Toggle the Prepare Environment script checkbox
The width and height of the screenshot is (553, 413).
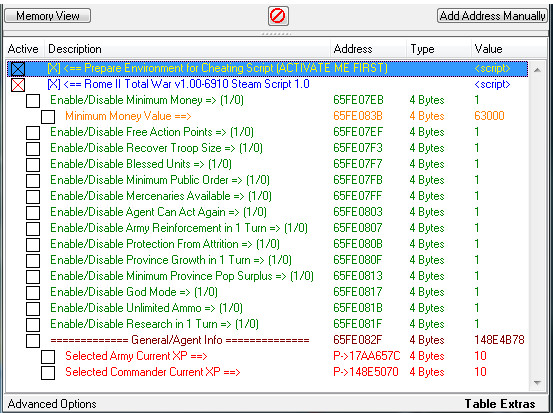(18, 69)
